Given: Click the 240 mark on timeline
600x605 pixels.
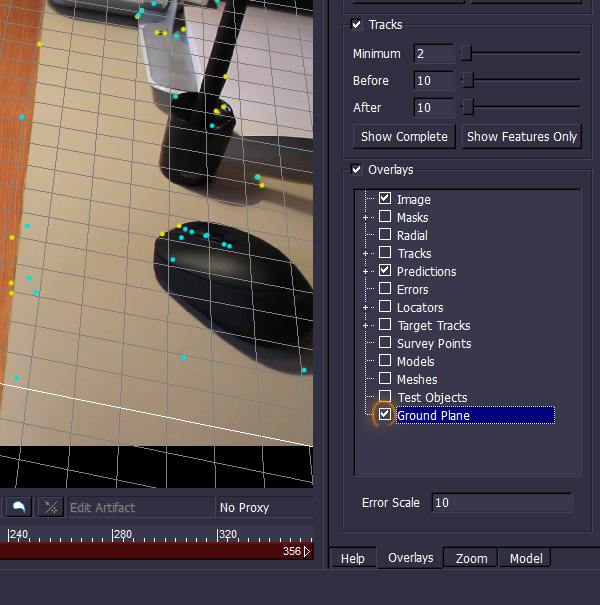Looking at the screenshot, I should pos(19,534).
